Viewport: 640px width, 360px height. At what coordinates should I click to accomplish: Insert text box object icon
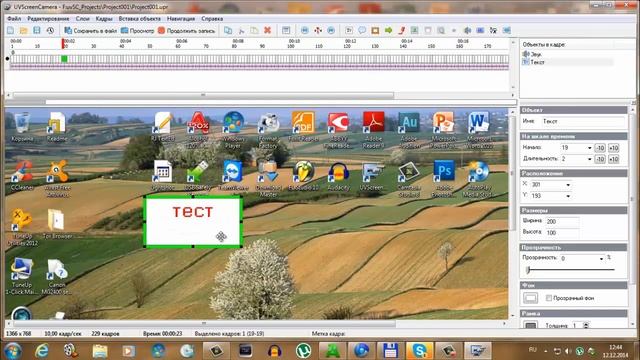point(349,31)
